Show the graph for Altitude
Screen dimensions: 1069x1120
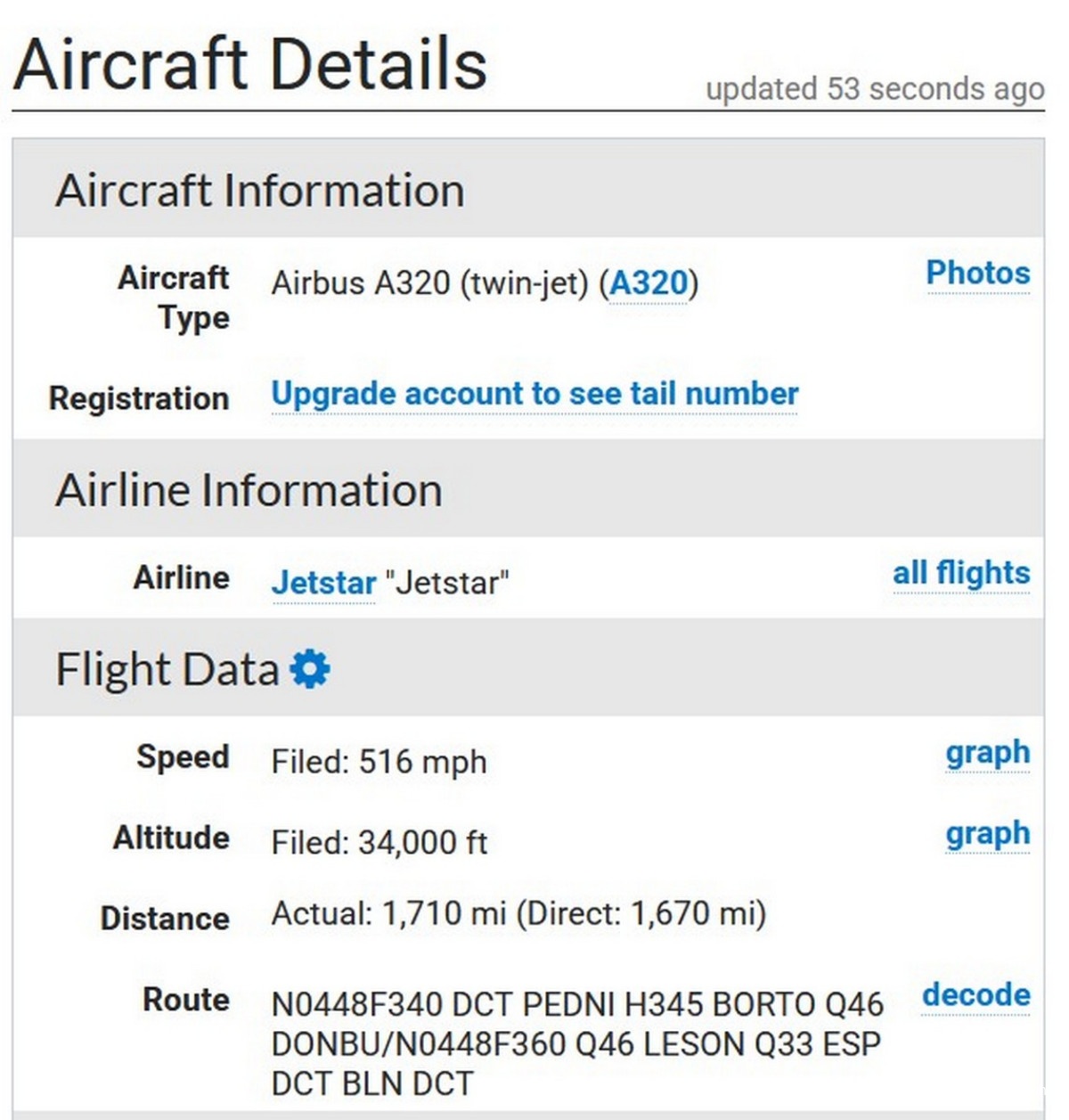(x=987, y=834)
